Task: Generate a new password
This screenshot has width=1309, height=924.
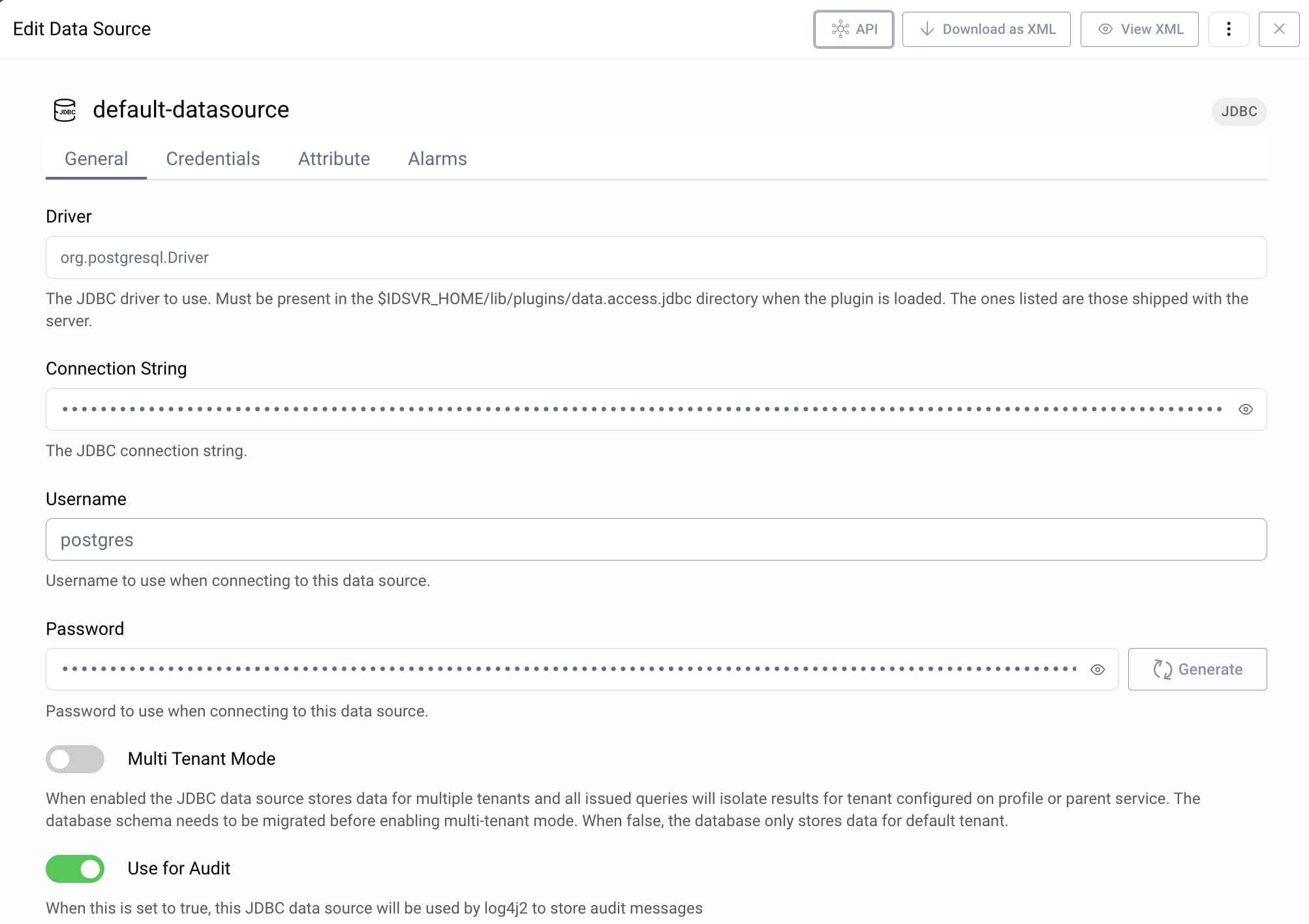Action: click(1197, 670)
